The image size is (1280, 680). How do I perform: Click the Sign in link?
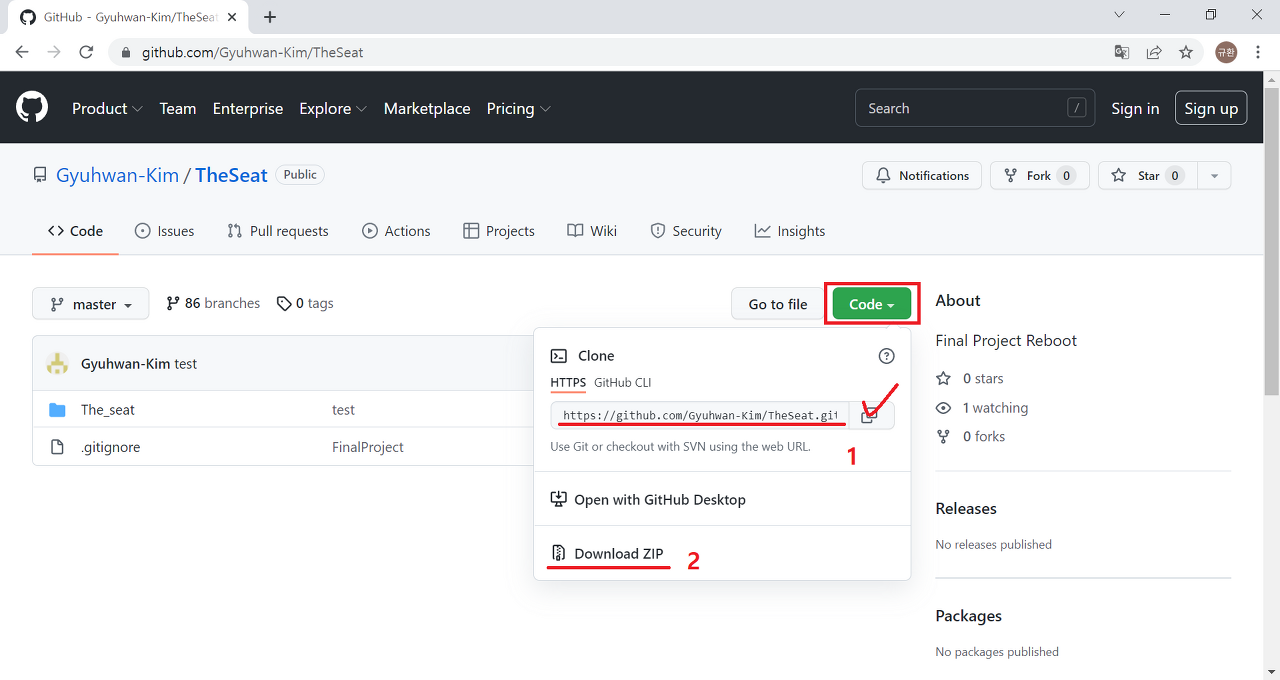click(1135, 108)
